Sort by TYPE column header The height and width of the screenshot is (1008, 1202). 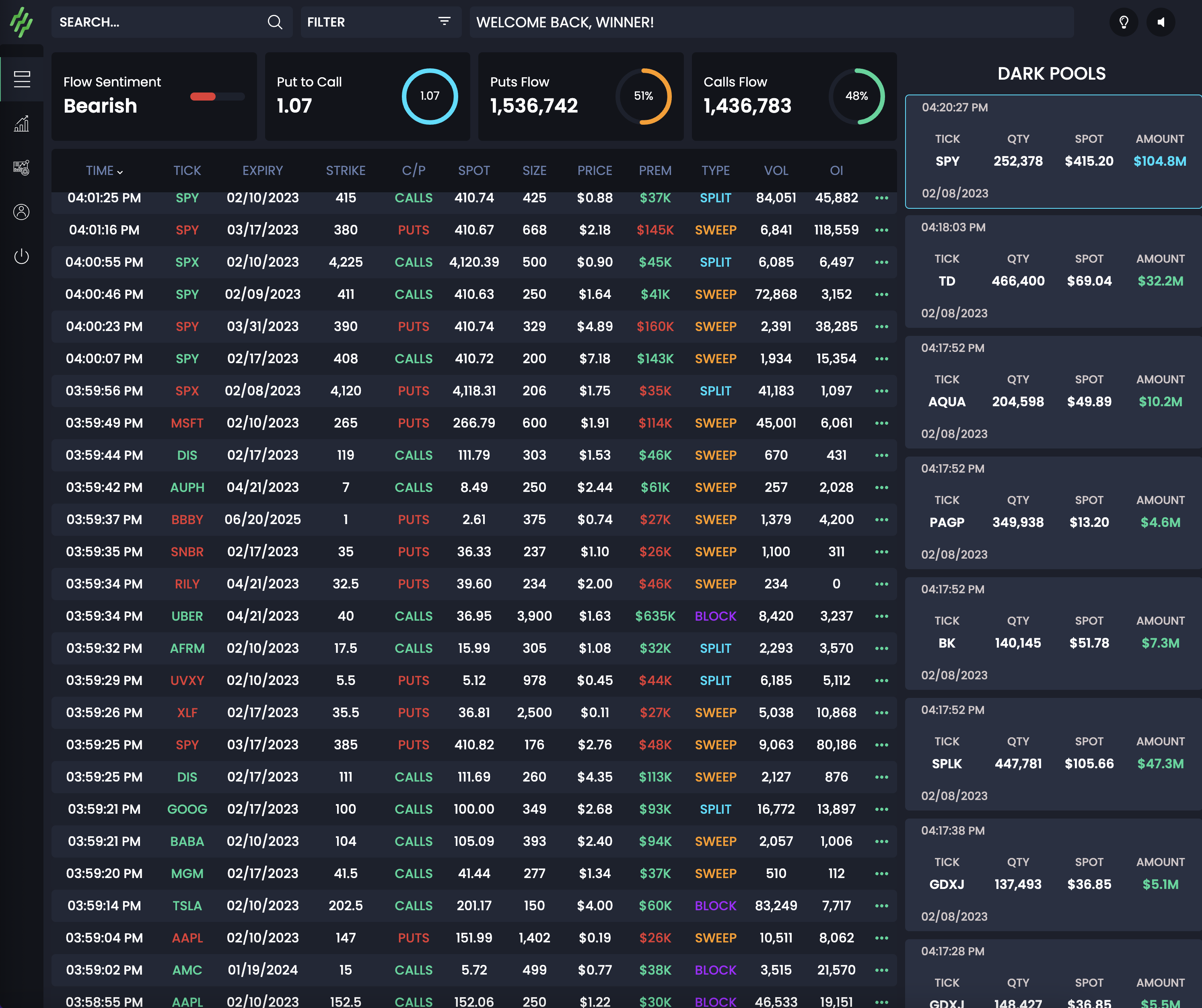[x=716, y=171]
